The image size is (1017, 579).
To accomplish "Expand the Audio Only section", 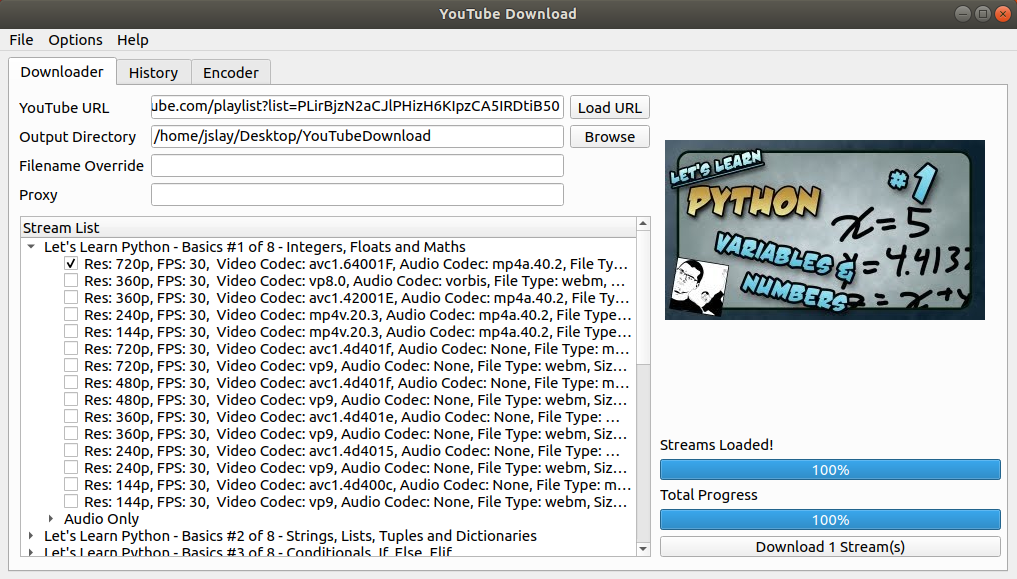I will (x=52, y=519).
